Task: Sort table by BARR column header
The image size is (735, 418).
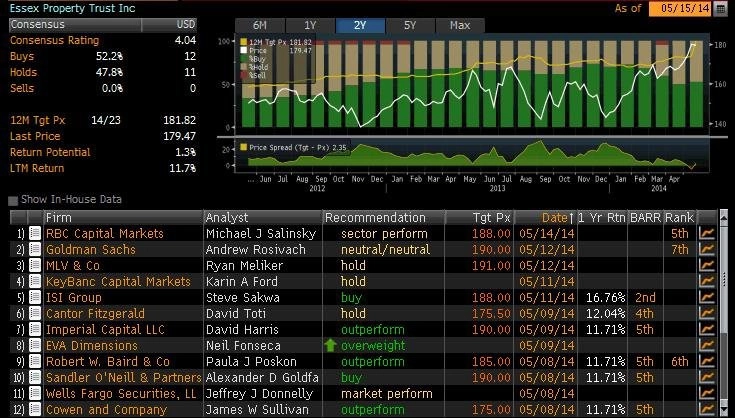Action: click(x=645, y=217)
